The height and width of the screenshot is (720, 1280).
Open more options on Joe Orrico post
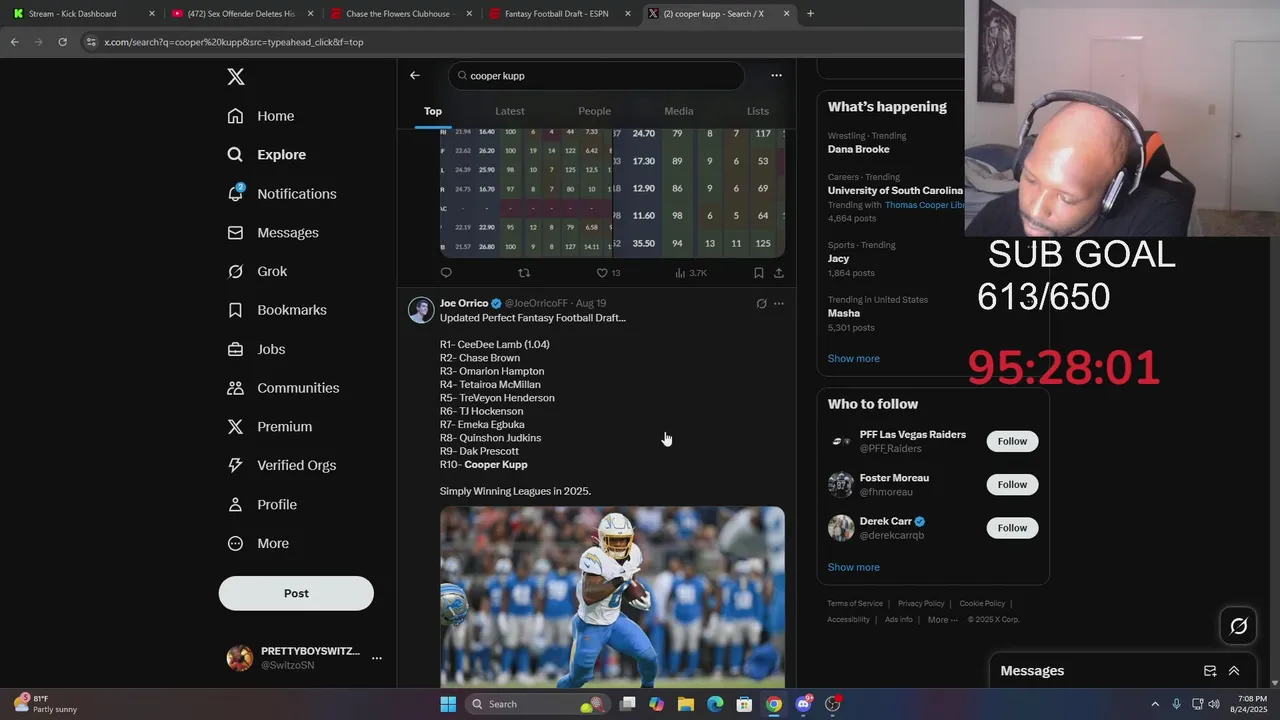pyautogui.click(x=779, y=304)
